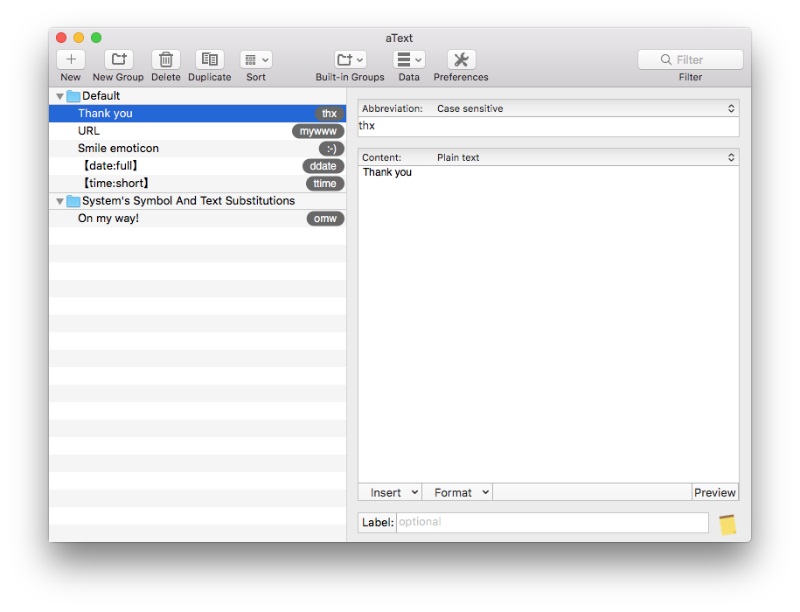Open the Format dropdown menu
800x612 pixels.
coord(457,492)
